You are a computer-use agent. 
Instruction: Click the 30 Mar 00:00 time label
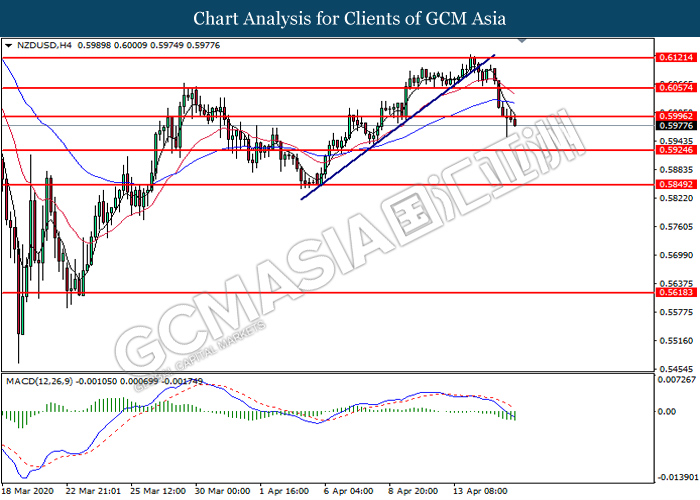223,491
